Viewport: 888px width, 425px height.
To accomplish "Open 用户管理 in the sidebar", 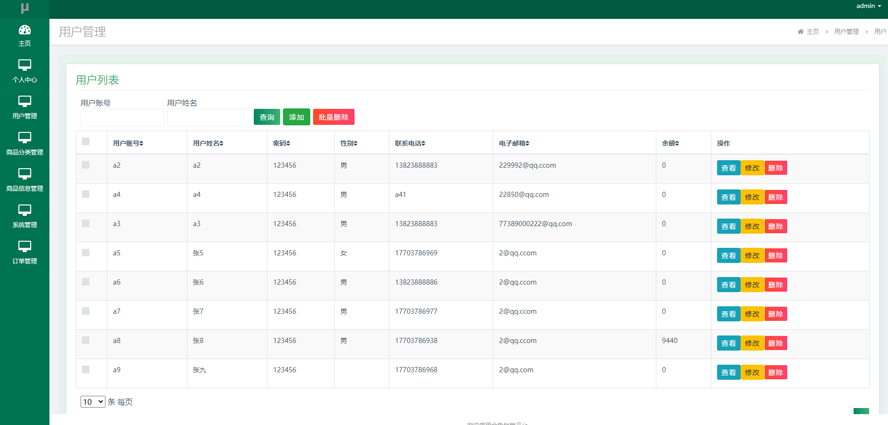I will [x=24, y=107].
